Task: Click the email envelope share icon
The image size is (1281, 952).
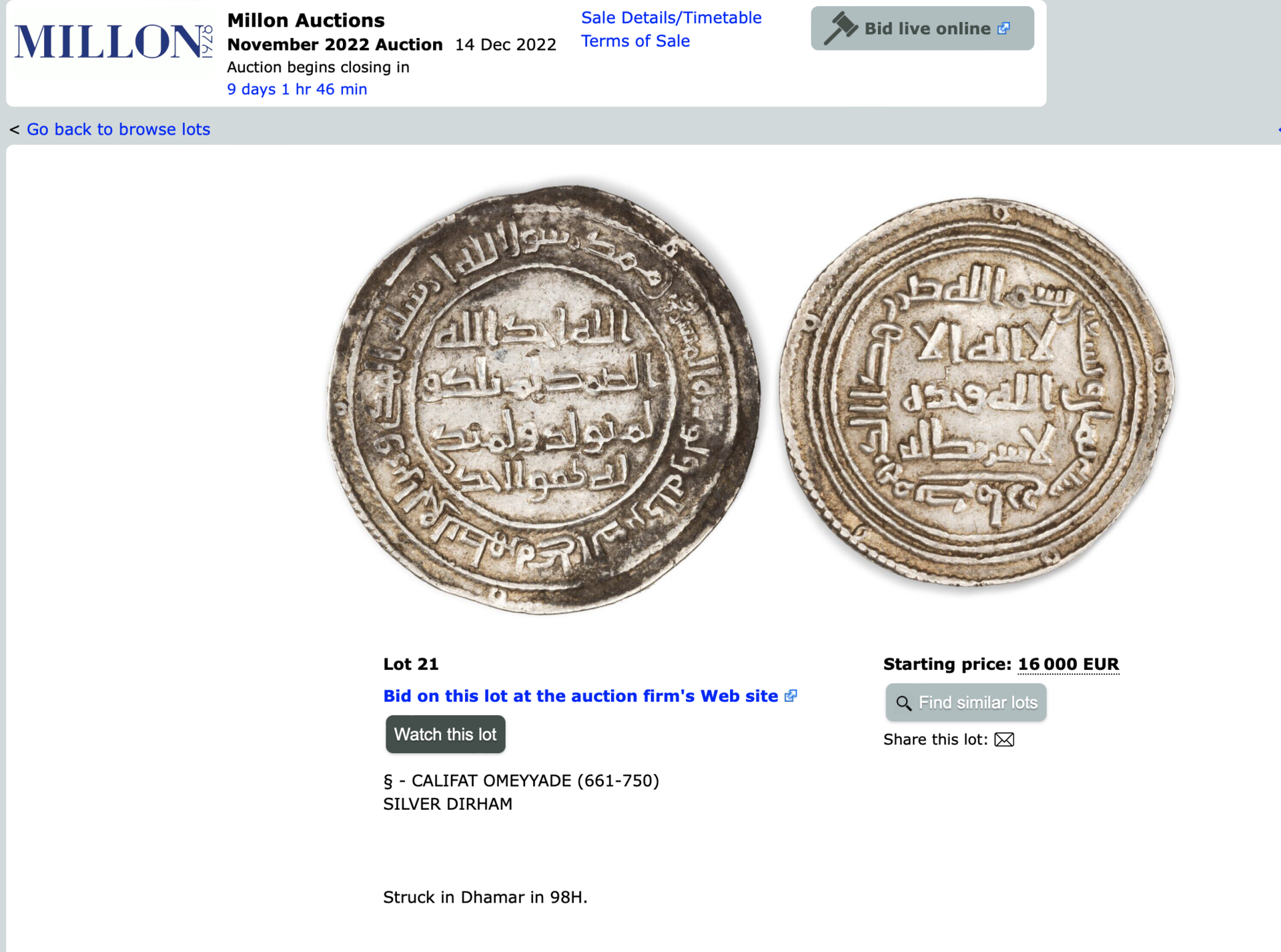Action: pos(1004,739)
